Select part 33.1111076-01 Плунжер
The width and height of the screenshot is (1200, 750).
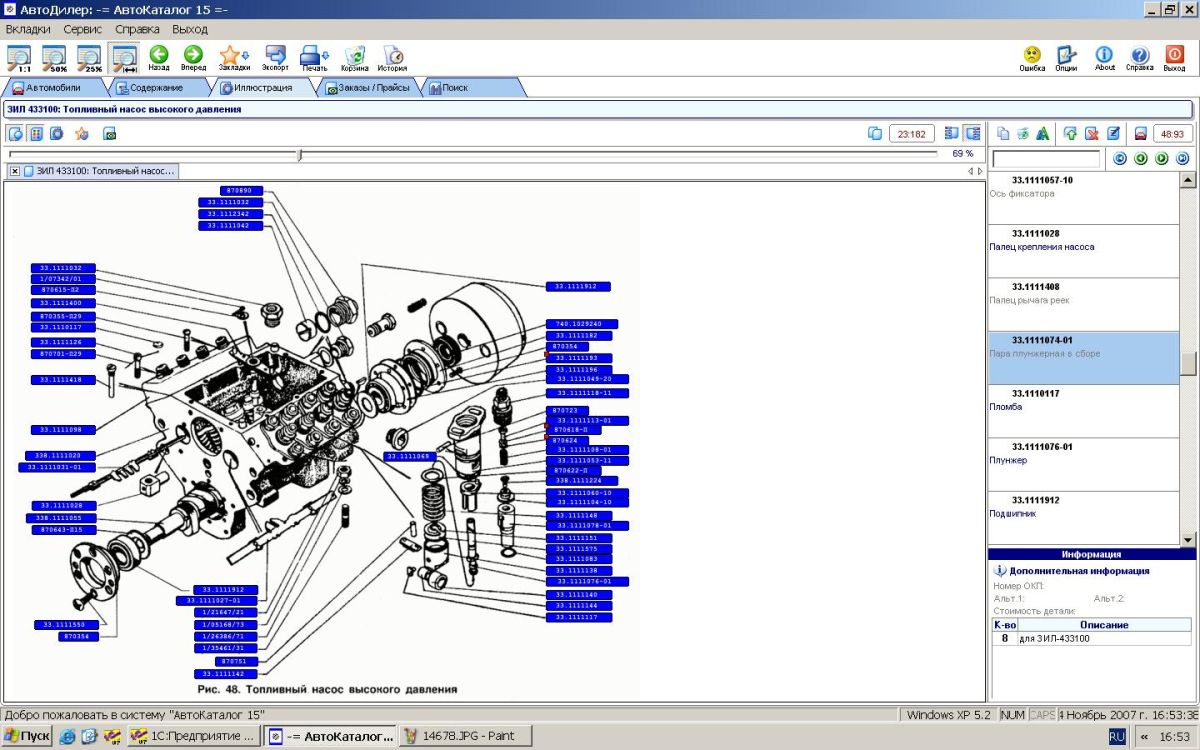coord(1084,464)
